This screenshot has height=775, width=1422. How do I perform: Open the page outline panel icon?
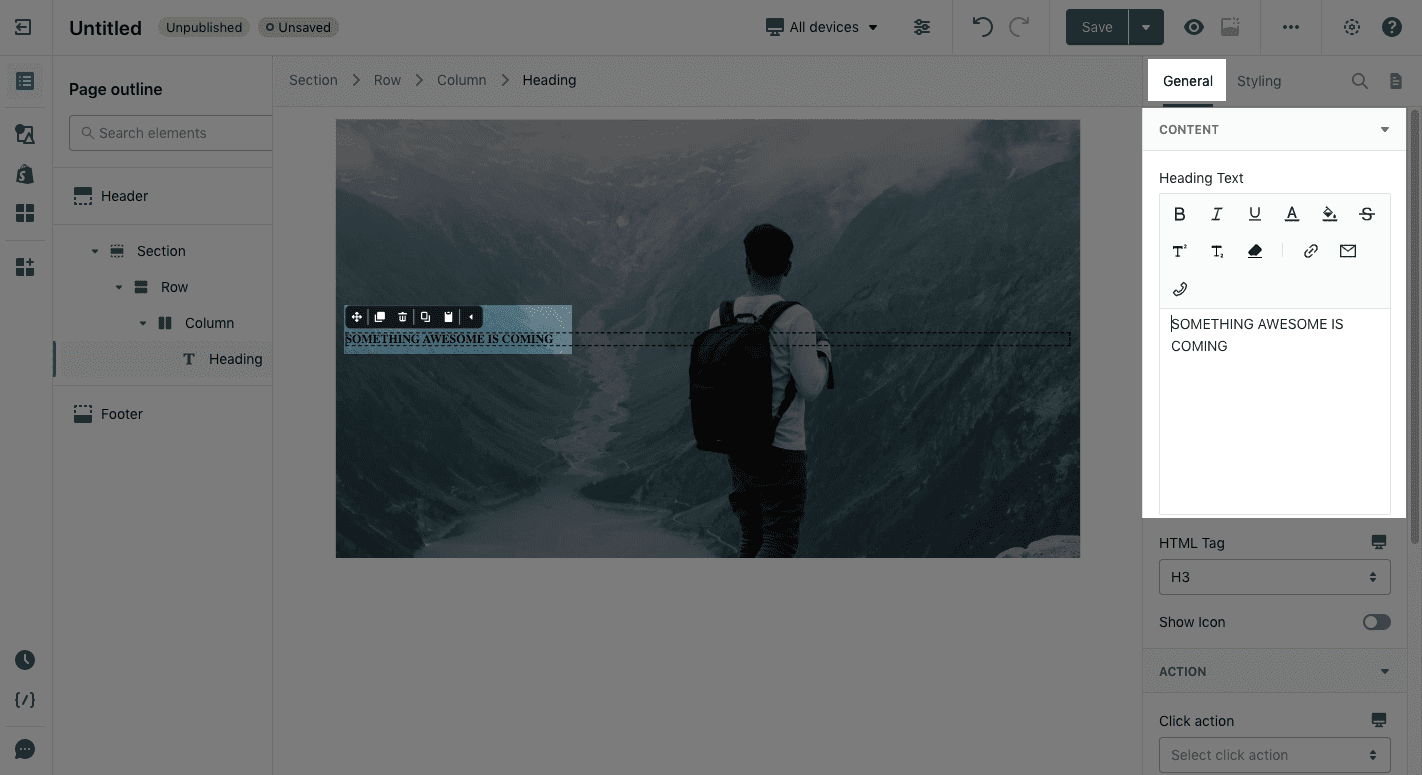(25, 81)
